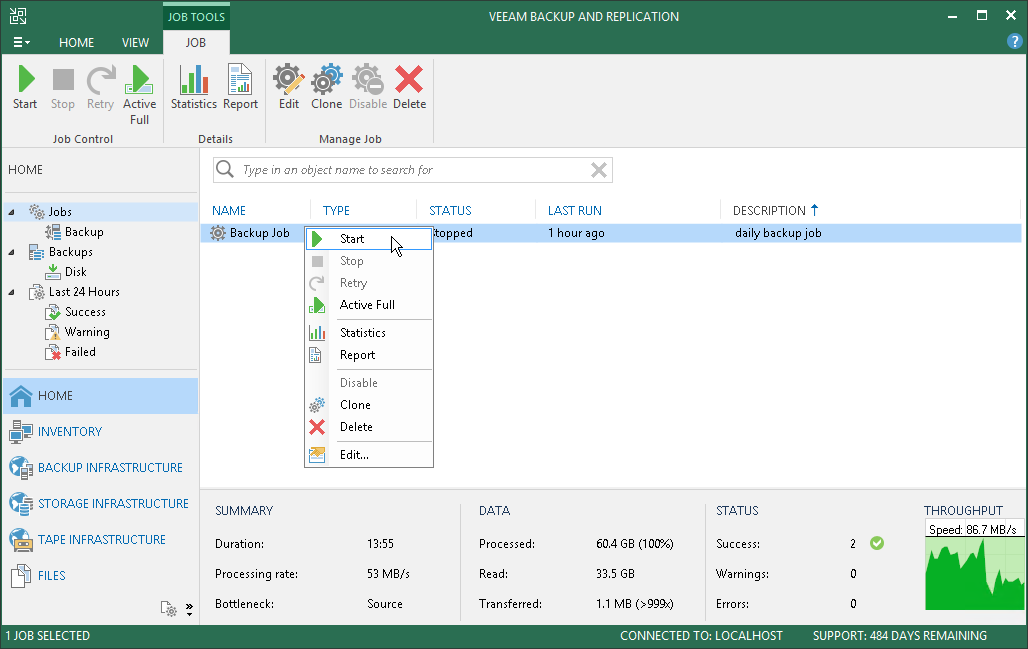Clear the search box with the X
Screen dimensions: 1028x649
pos(599,170)
